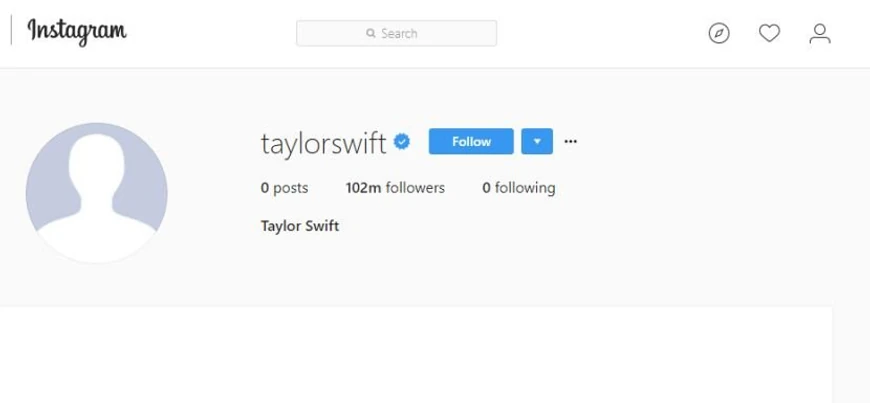Click the word followers beside 102m
The width and height of the screenshot is (870, 403).
coord(415,188)
